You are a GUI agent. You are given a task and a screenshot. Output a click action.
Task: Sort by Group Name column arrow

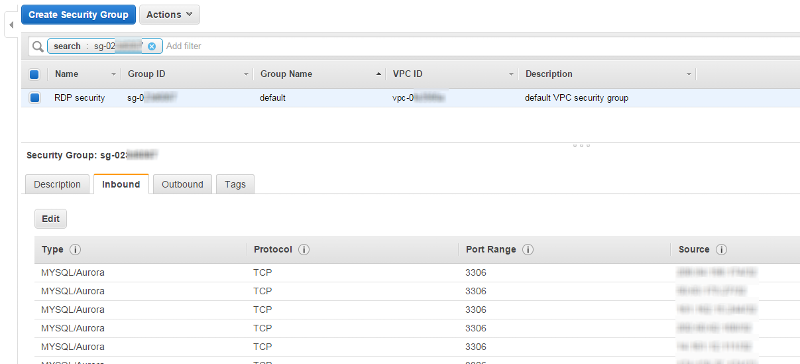[x=379, y=75]
